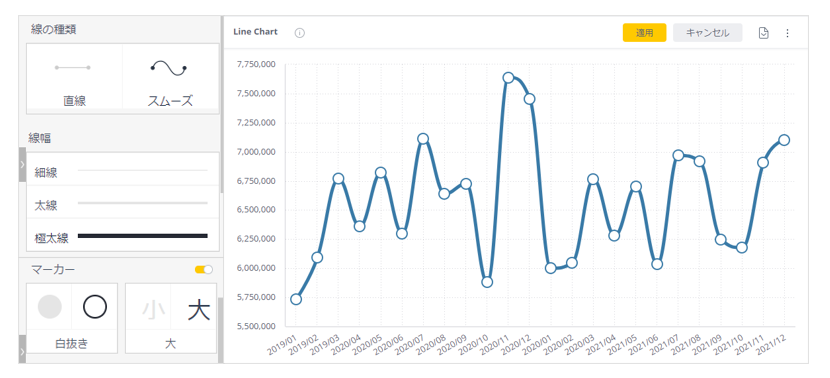The width and height of the screenshot is (830, 378).
Task: Click the first data point above 2019/01
Action: (296, 299)
